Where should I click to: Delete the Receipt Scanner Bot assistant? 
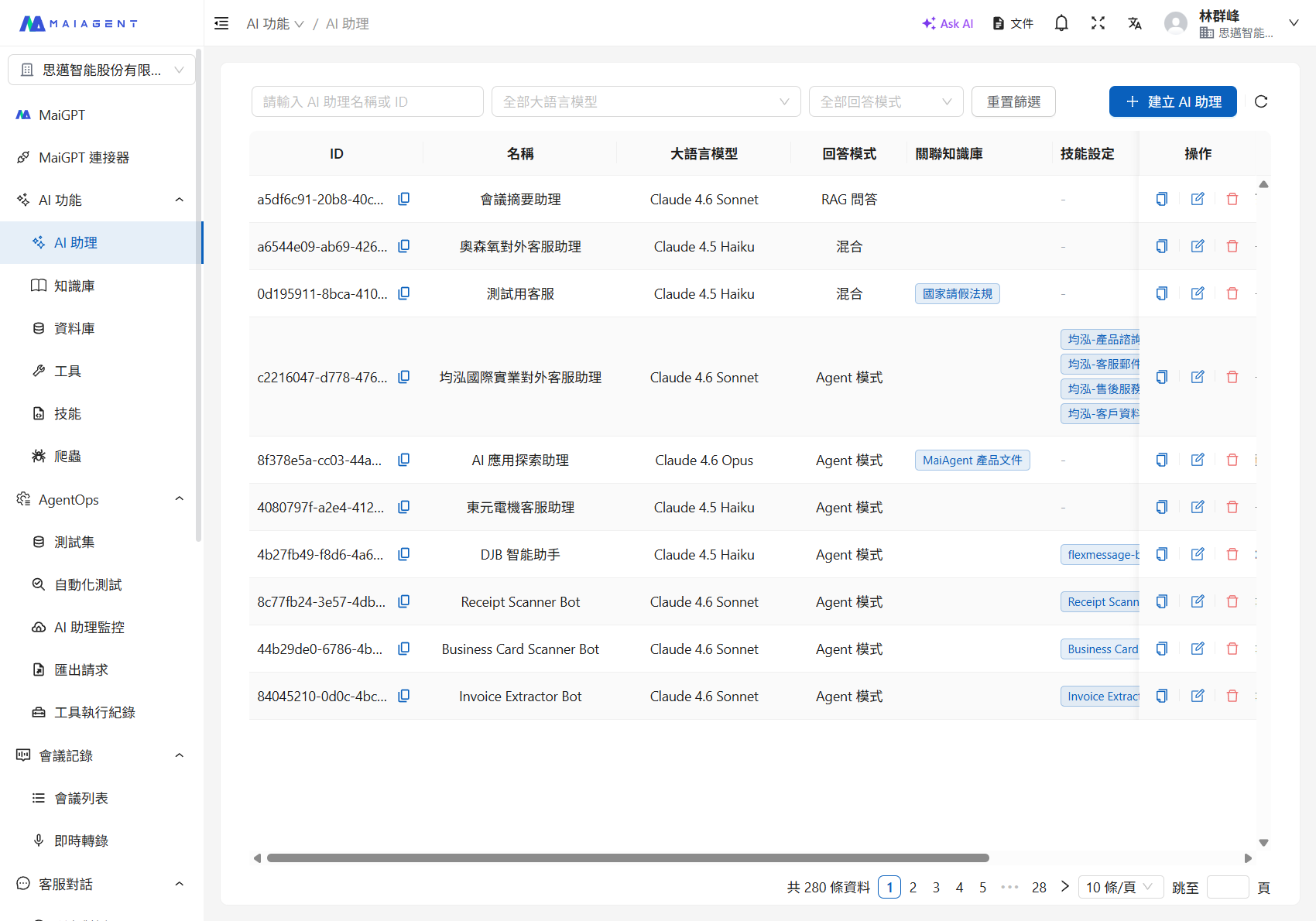1232,601
